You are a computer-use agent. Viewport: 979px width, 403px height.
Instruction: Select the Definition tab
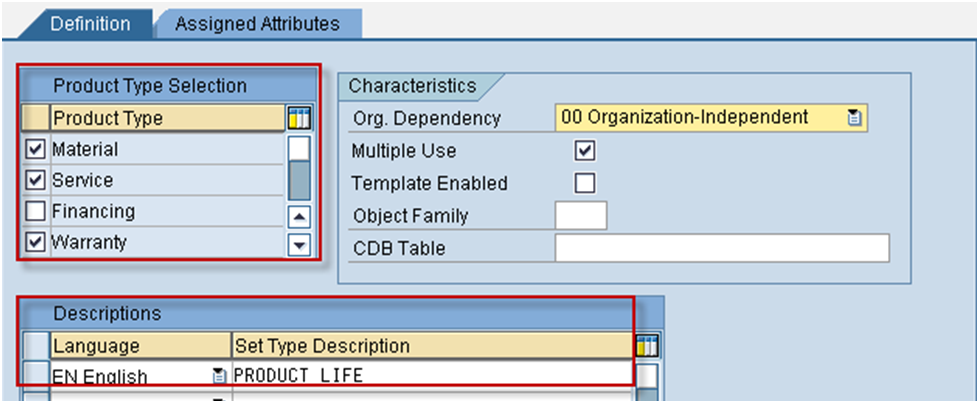click(90, 24)
